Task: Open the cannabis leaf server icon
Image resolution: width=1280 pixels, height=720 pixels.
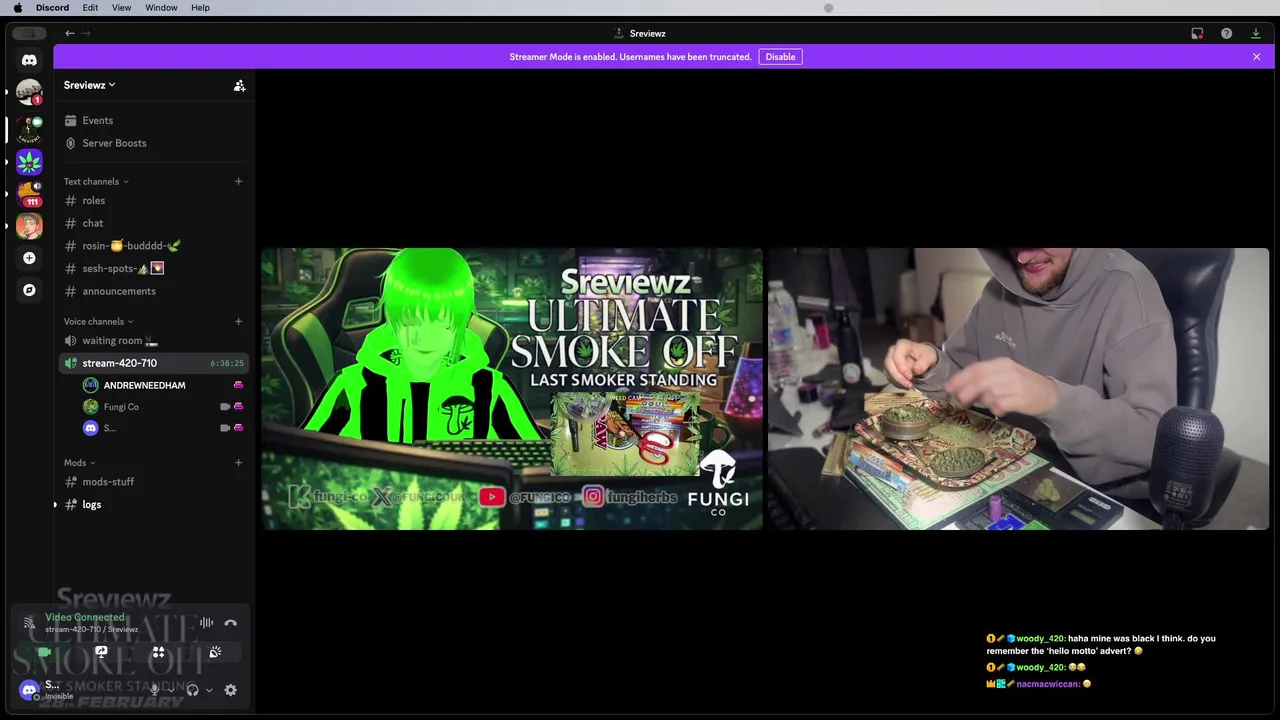Action: pyautogui.click(x=29, y=161)
